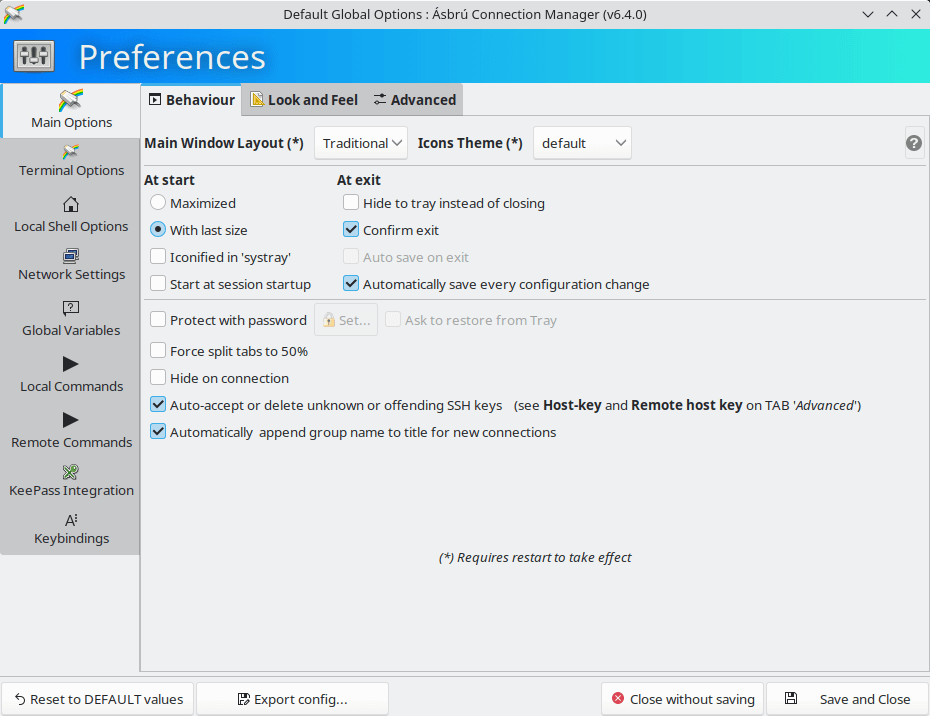930x716 pixels.
Task: Click the Local Shell Options label
Action: (71, 226)
